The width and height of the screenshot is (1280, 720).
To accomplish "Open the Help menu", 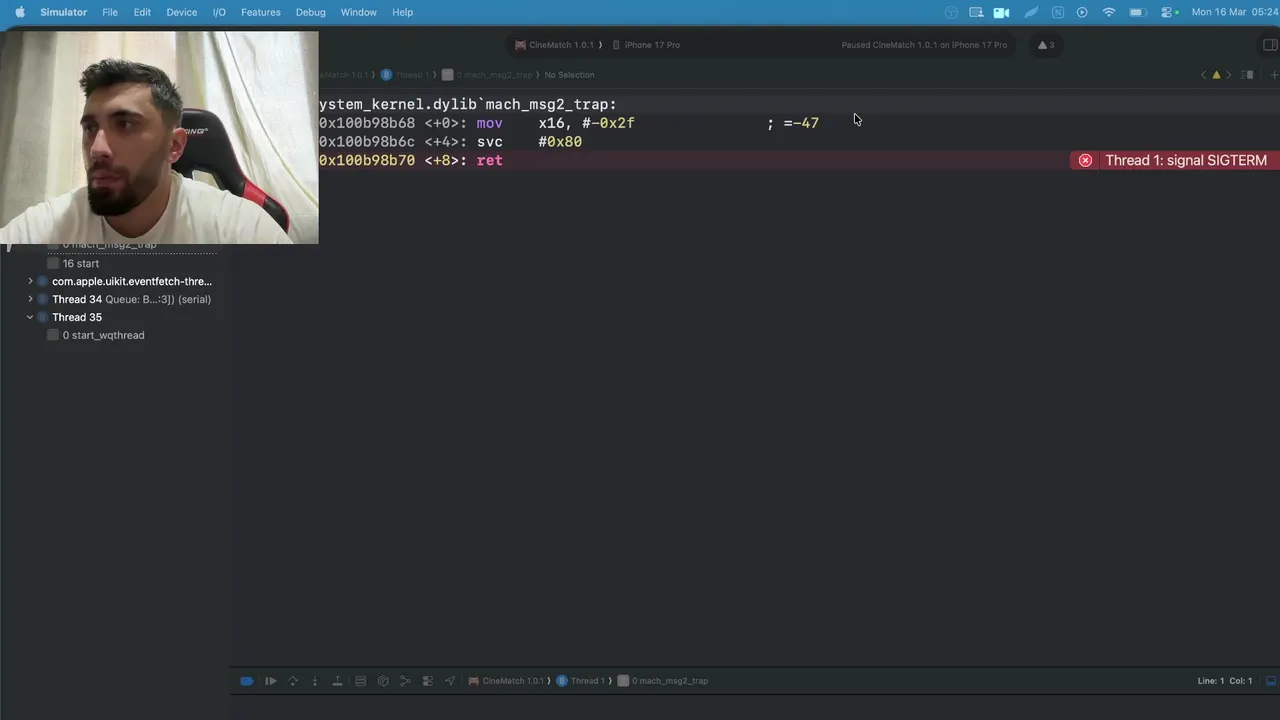I will point(402,12).
